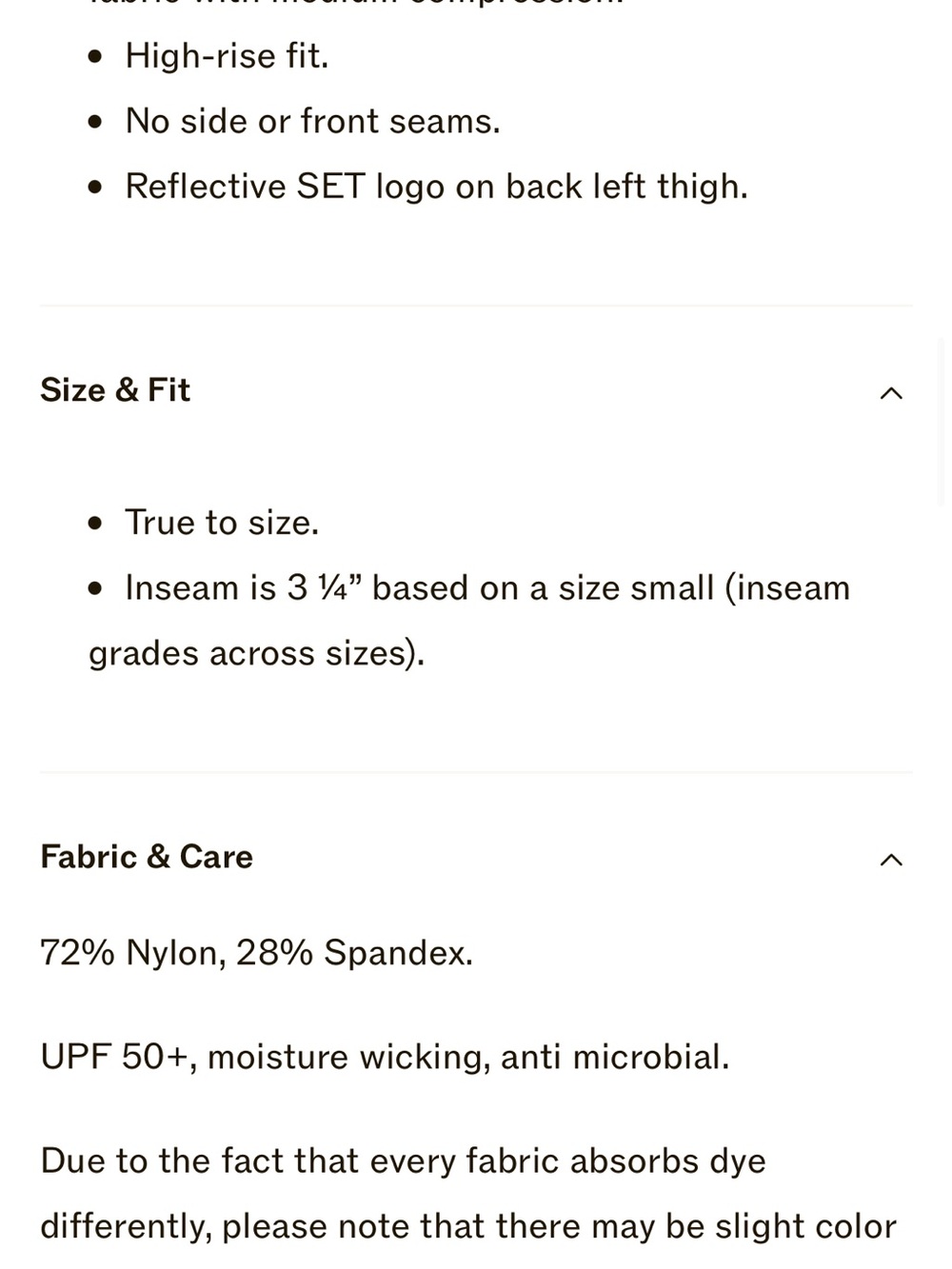The width and height of the screenshot is (952, 1269).
Task: Click the 'Inseam is 3 ¼”' line
Action: (x=487, y=588)
